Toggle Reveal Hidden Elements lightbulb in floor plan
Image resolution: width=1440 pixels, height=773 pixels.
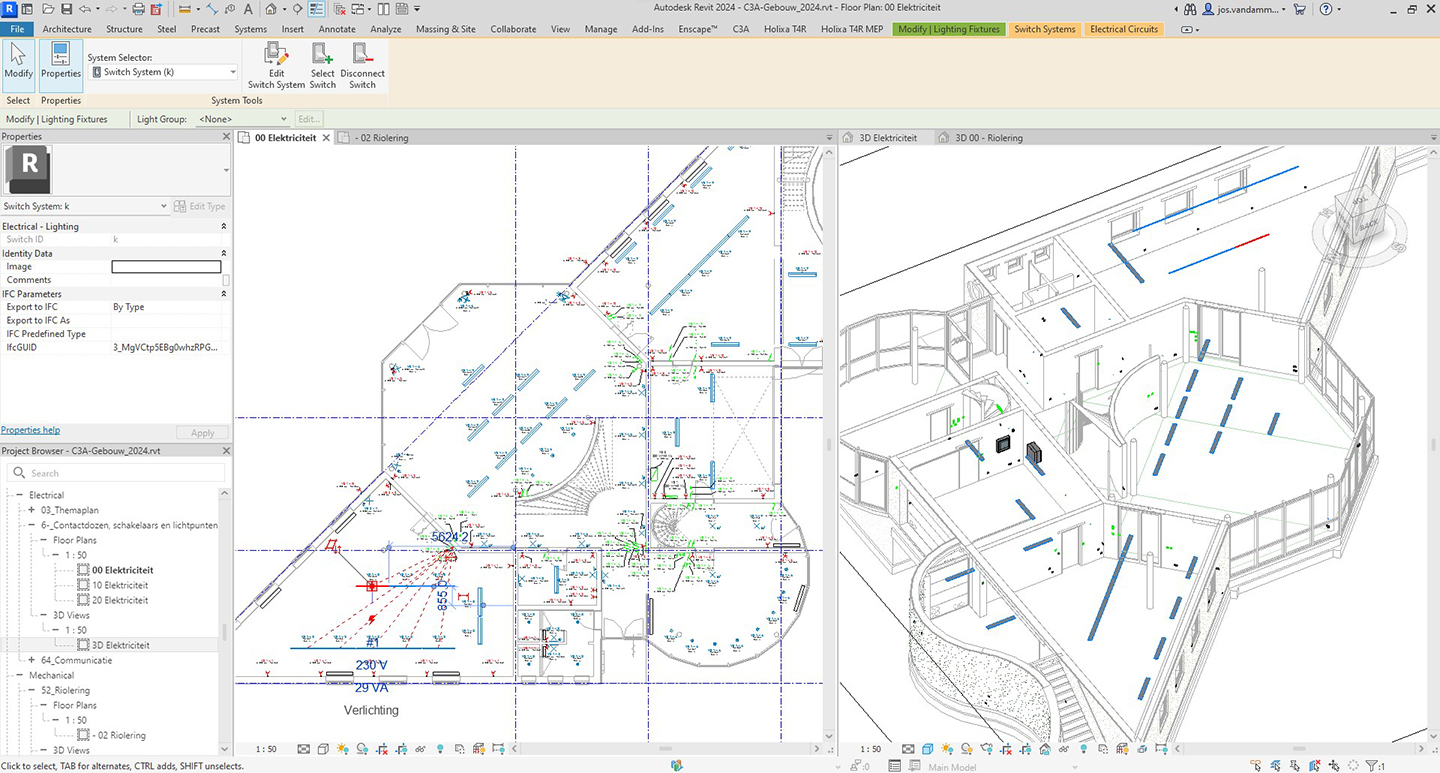[440, 749]
